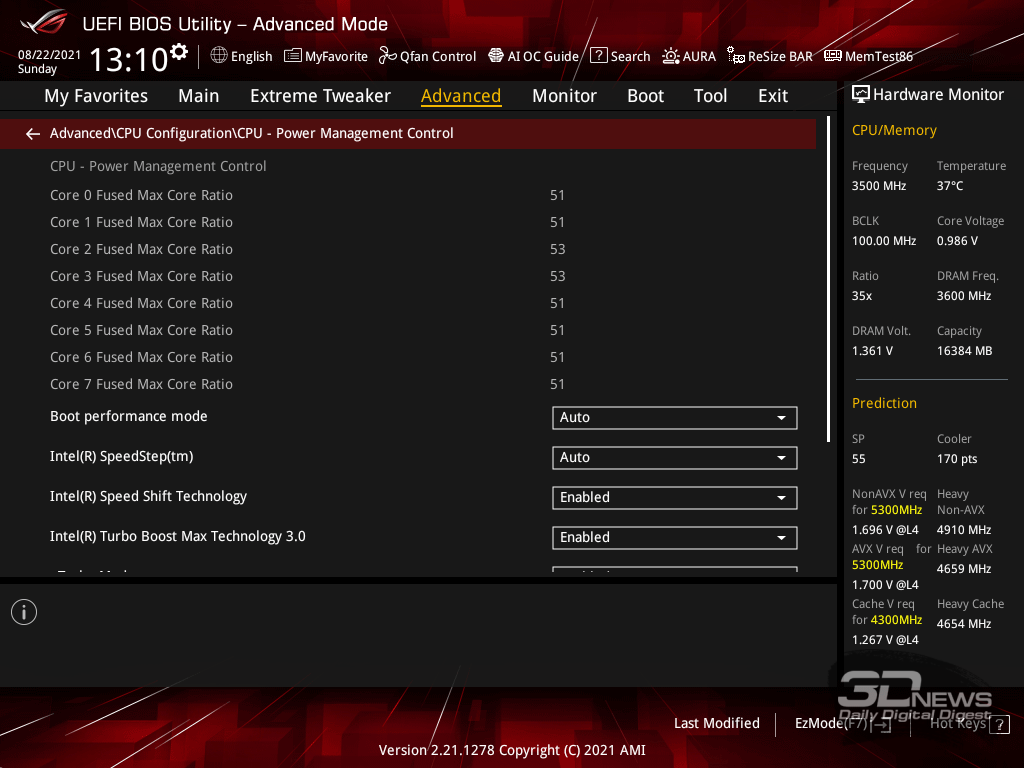This screenshot has height=768, width=1024.
Task: Click the Advanced\CPU Configuration breadcrumb path
Action: [x=251, y=133]
